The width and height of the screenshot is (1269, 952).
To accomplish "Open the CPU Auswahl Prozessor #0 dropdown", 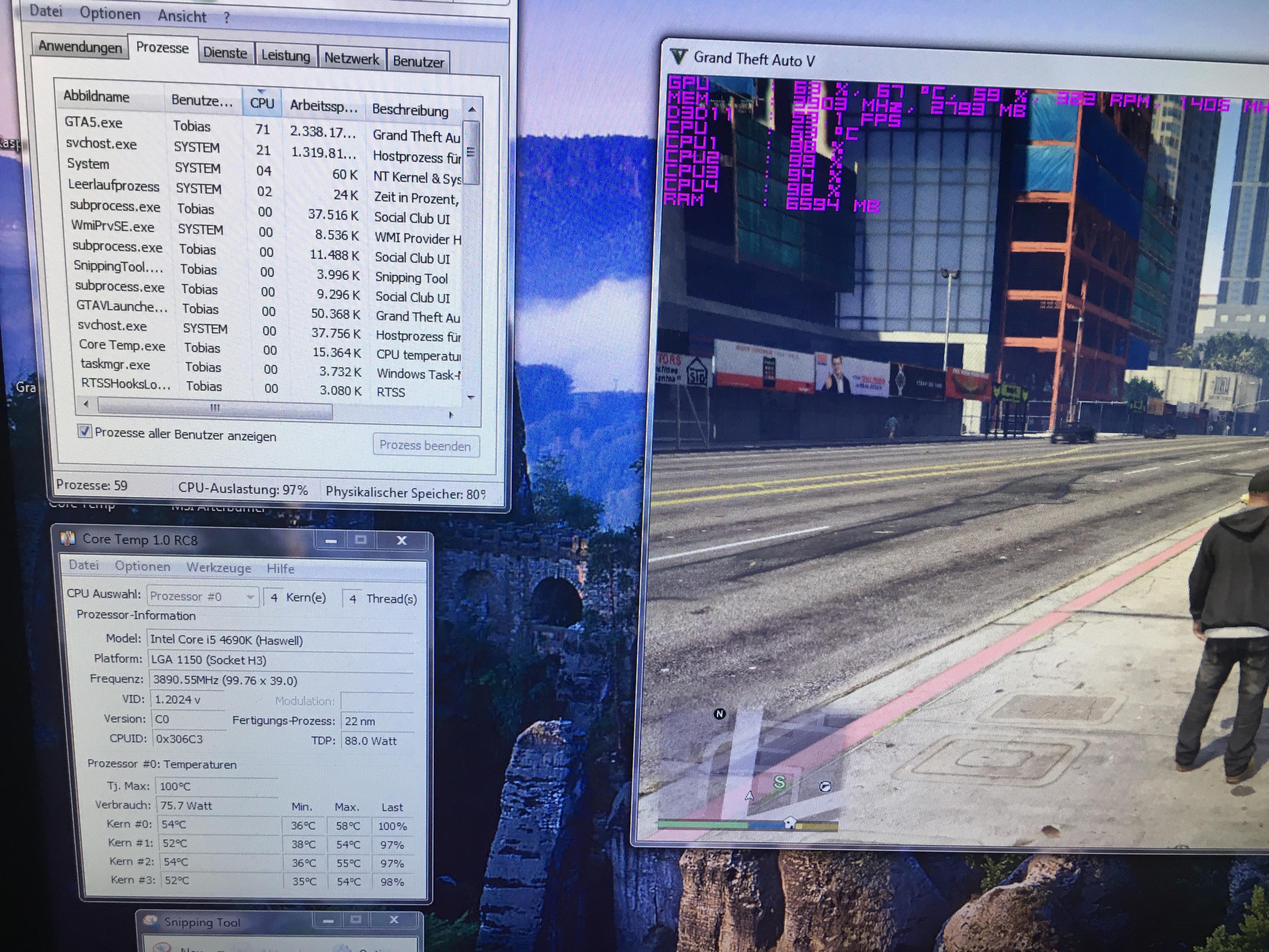I will 203,597.
